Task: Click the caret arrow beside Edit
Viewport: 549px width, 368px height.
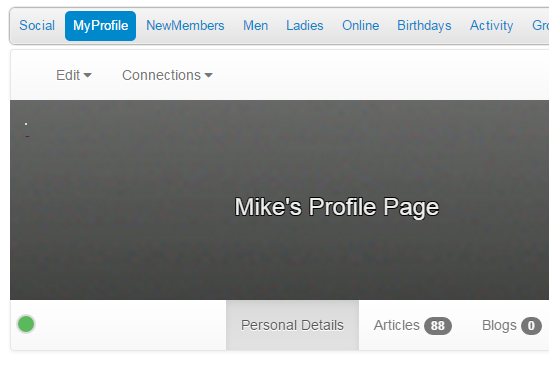Action: click(88, 75)
